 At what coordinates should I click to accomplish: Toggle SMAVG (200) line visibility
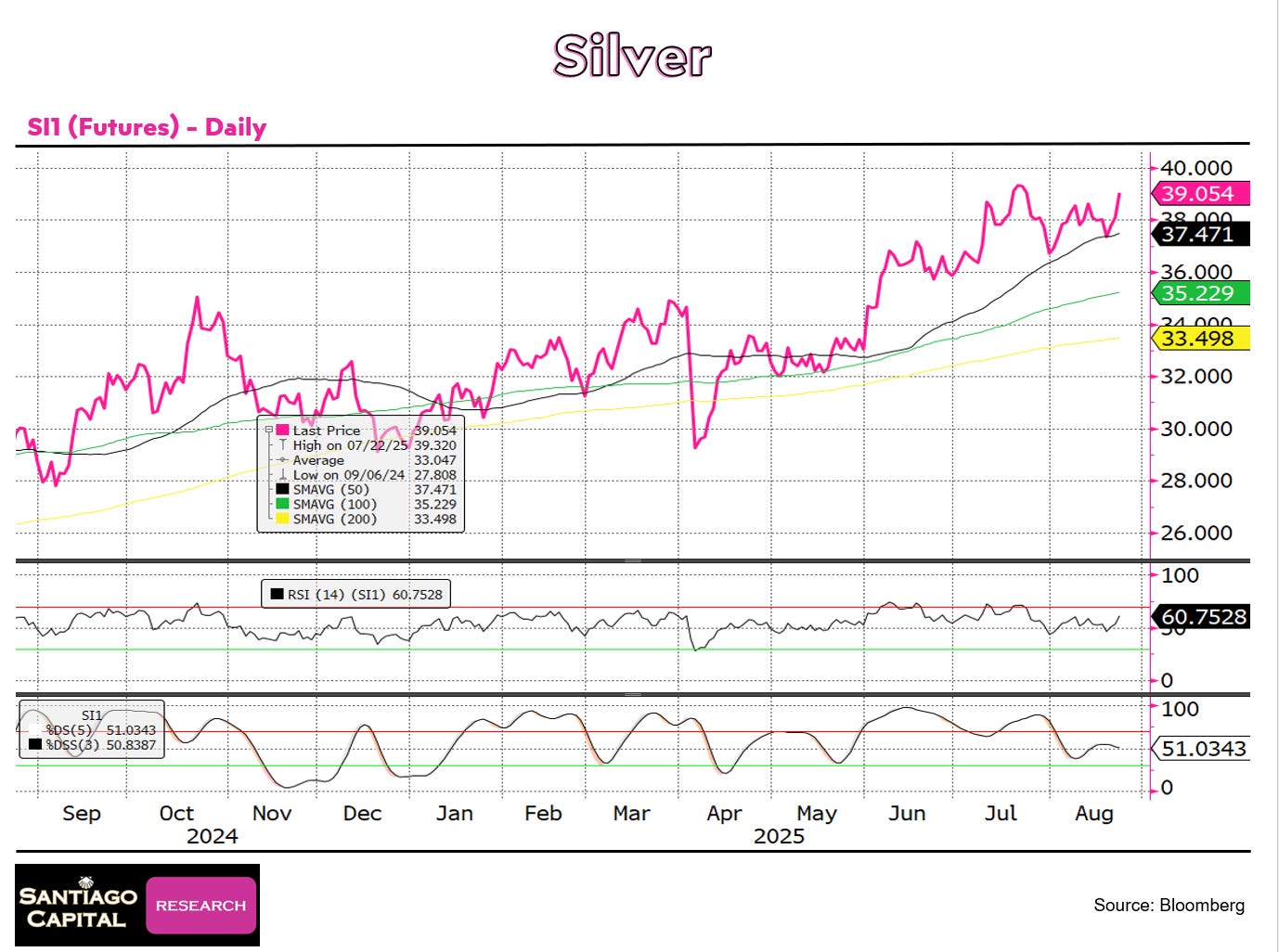pyautogui.click(x=280, y=519)
